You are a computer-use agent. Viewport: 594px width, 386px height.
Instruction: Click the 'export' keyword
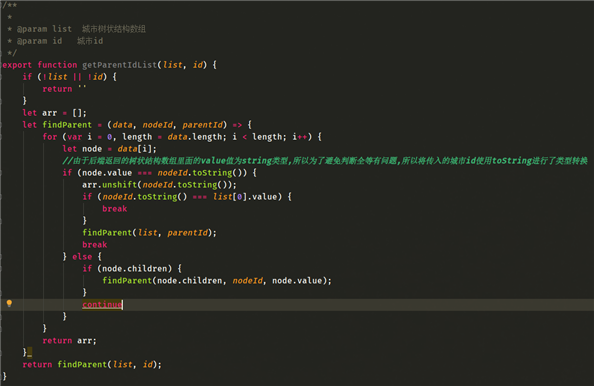coord(17,65)
